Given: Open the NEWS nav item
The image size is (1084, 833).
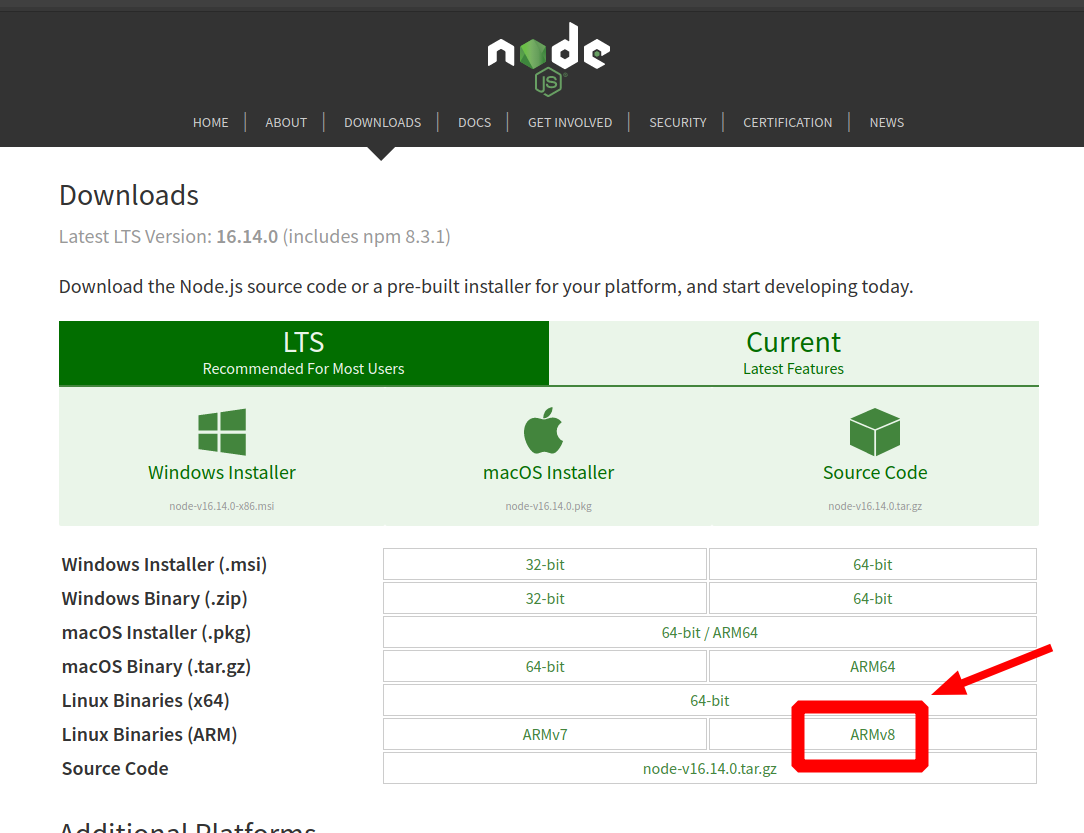Looking at the screenshot, I should (886, 122).
